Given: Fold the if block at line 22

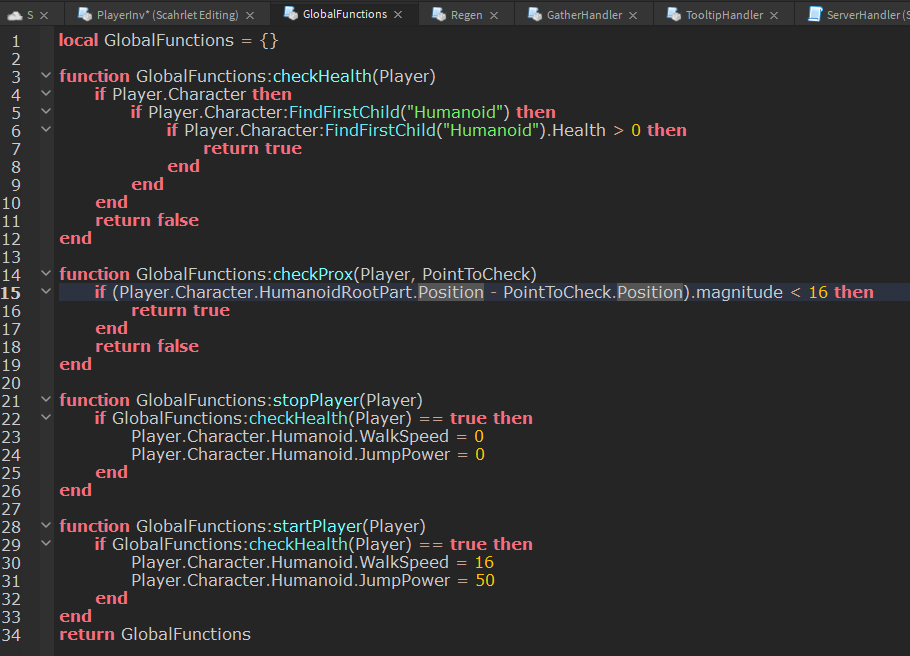Looking at the screenshot, I should click(46, 417).
